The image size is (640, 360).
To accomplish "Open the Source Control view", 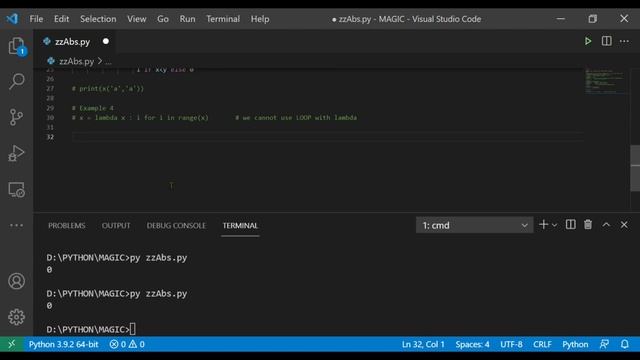I will pos(16,117).
